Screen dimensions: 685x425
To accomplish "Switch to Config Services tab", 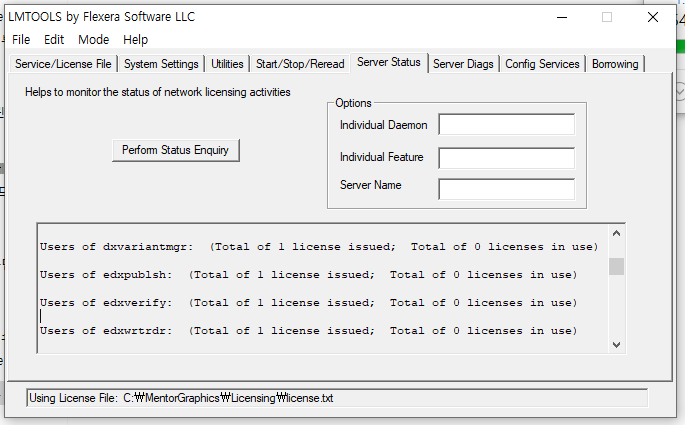I will click(542, 64).
